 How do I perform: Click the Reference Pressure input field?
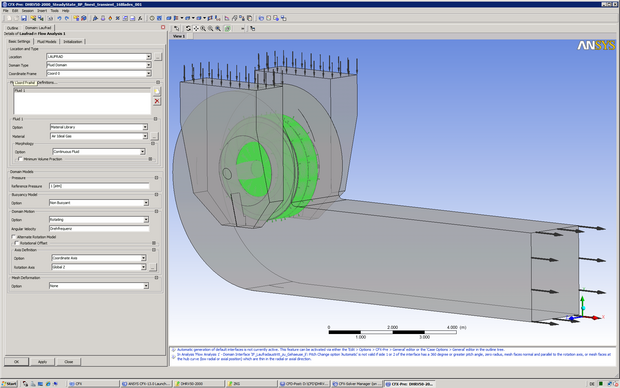99,186
